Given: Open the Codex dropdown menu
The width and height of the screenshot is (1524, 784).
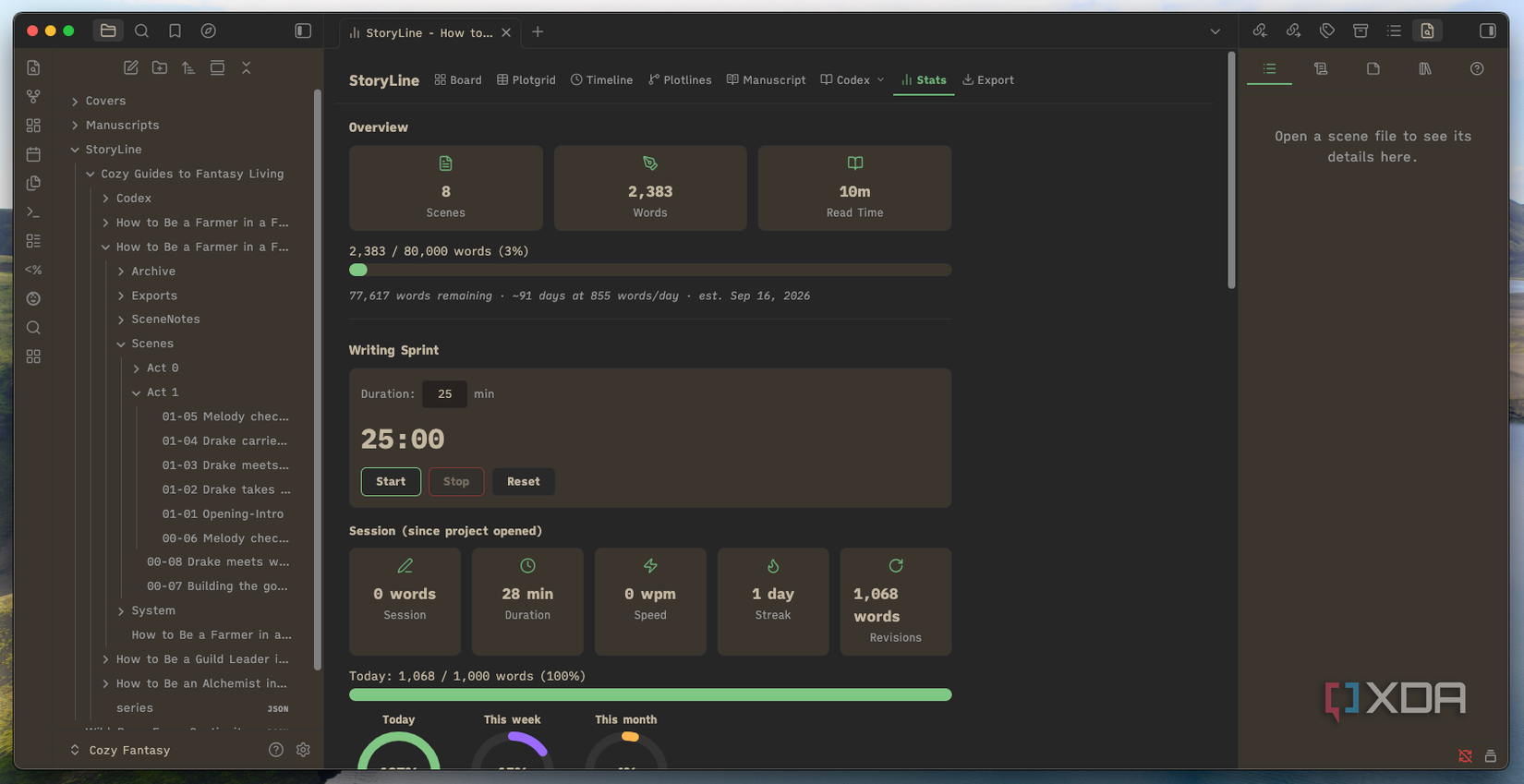Looking at the screenshot, I should coord(853,80).
